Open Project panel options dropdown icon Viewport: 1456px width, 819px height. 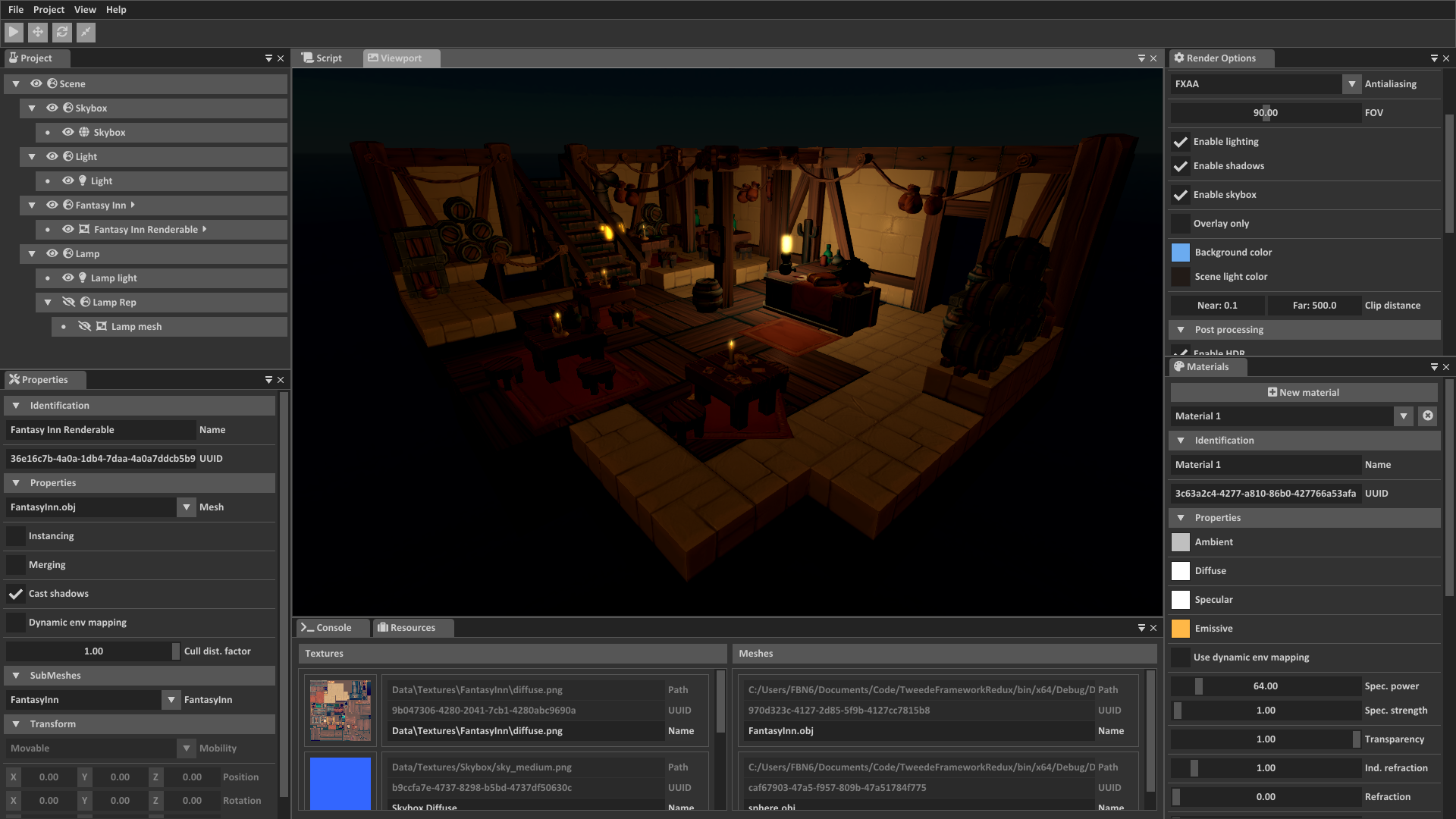268,58
